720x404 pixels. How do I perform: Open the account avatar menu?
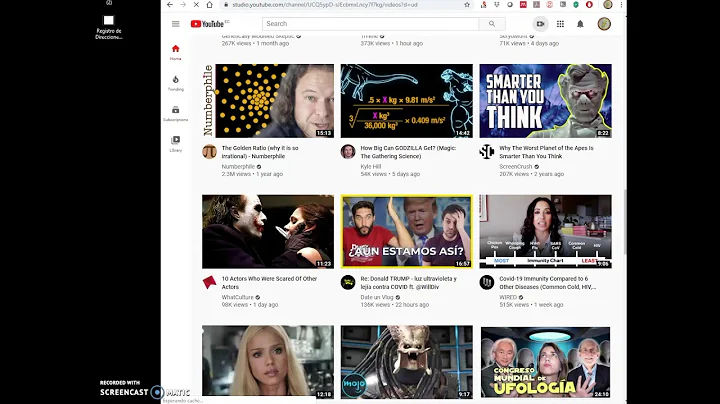(x=604, y=24)
